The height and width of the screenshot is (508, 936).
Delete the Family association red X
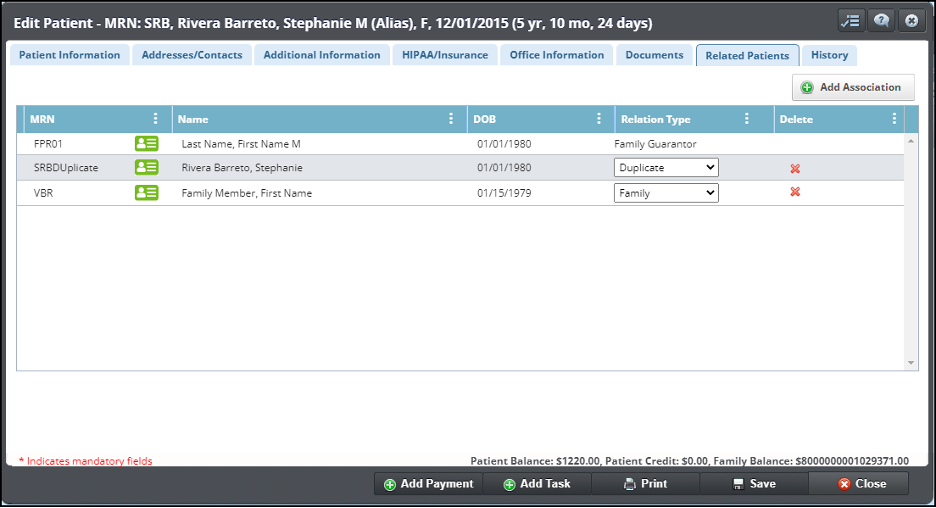pos(795,192)
